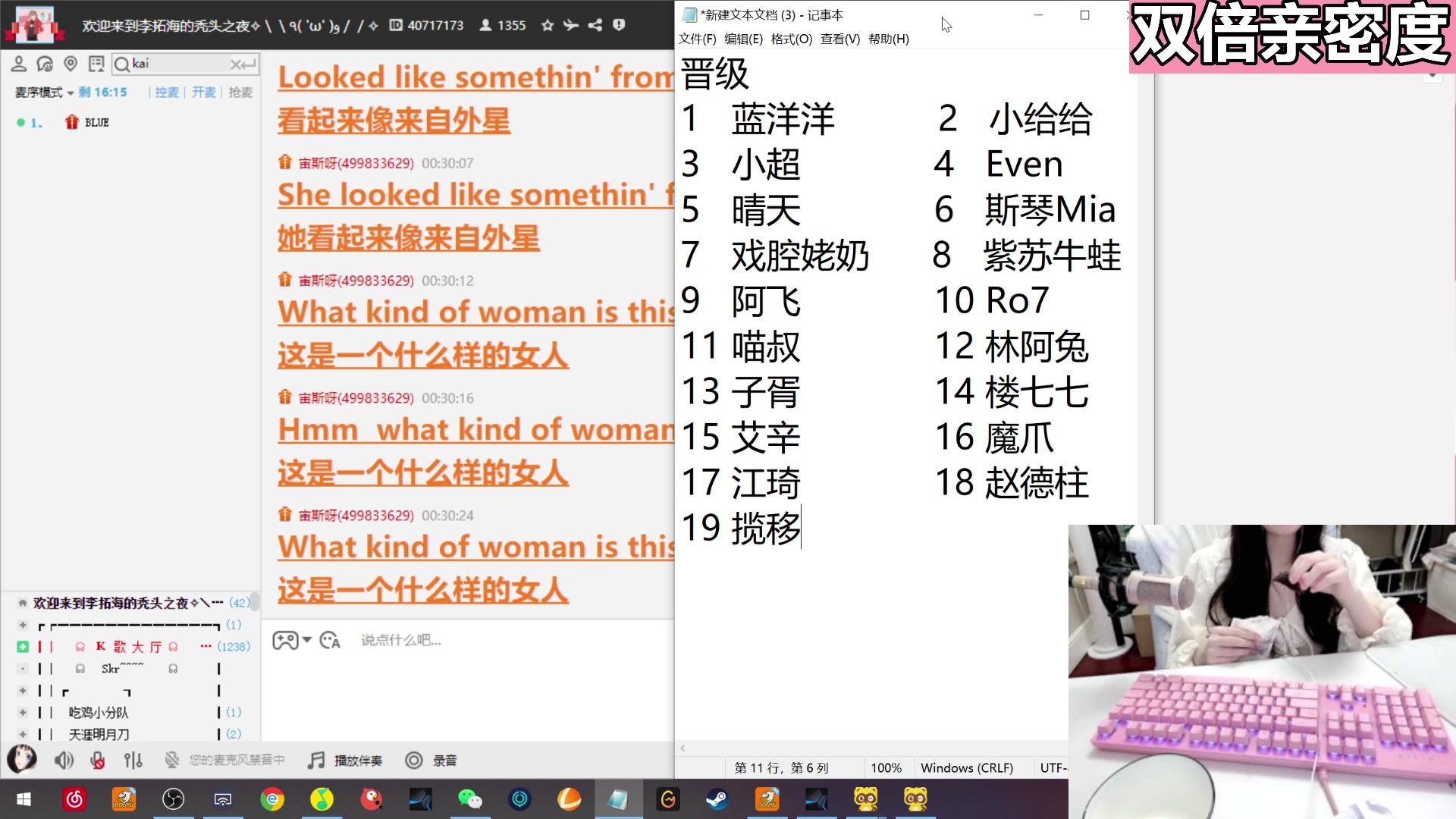Viewport: 1456px width, 819px height.
Task: Open the gamepad game icon in chat bar
Action: [286, 640]
